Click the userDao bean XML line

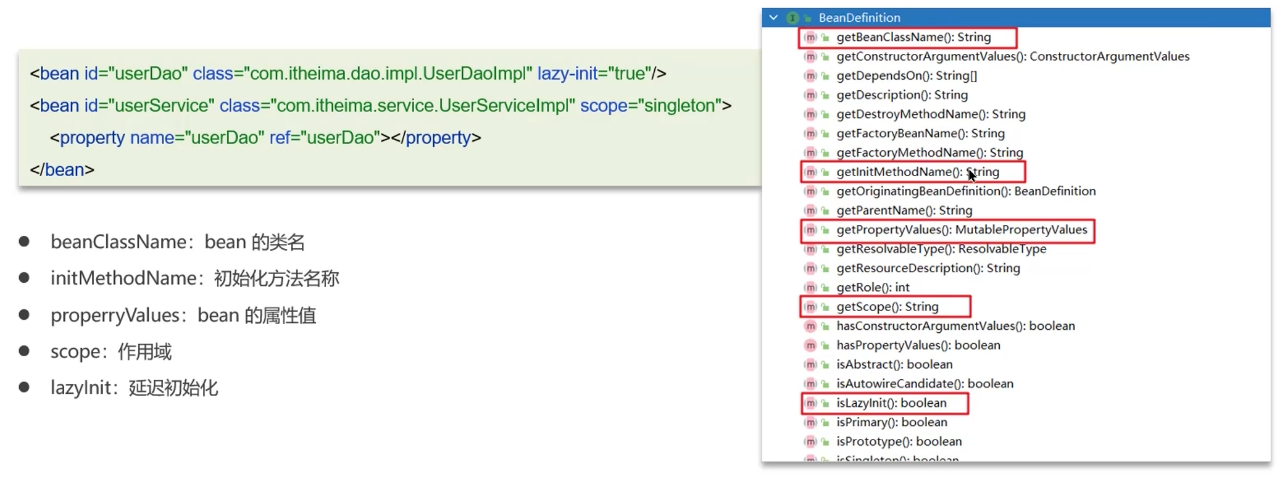pyautogui.click(x=348, y=74)
